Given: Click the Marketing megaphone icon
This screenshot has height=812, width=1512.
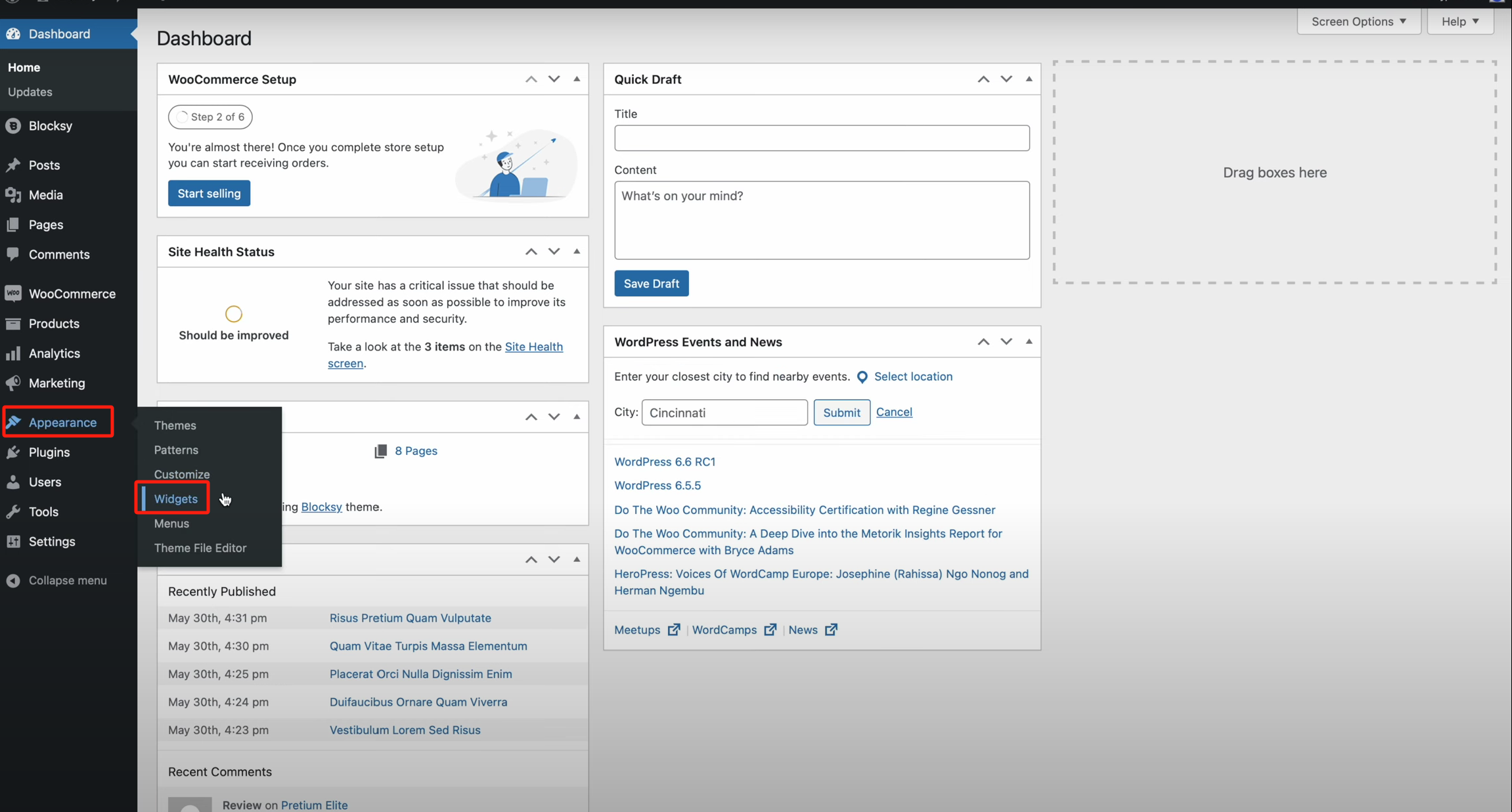Looking at the screenshot, I should coord(13,383).
